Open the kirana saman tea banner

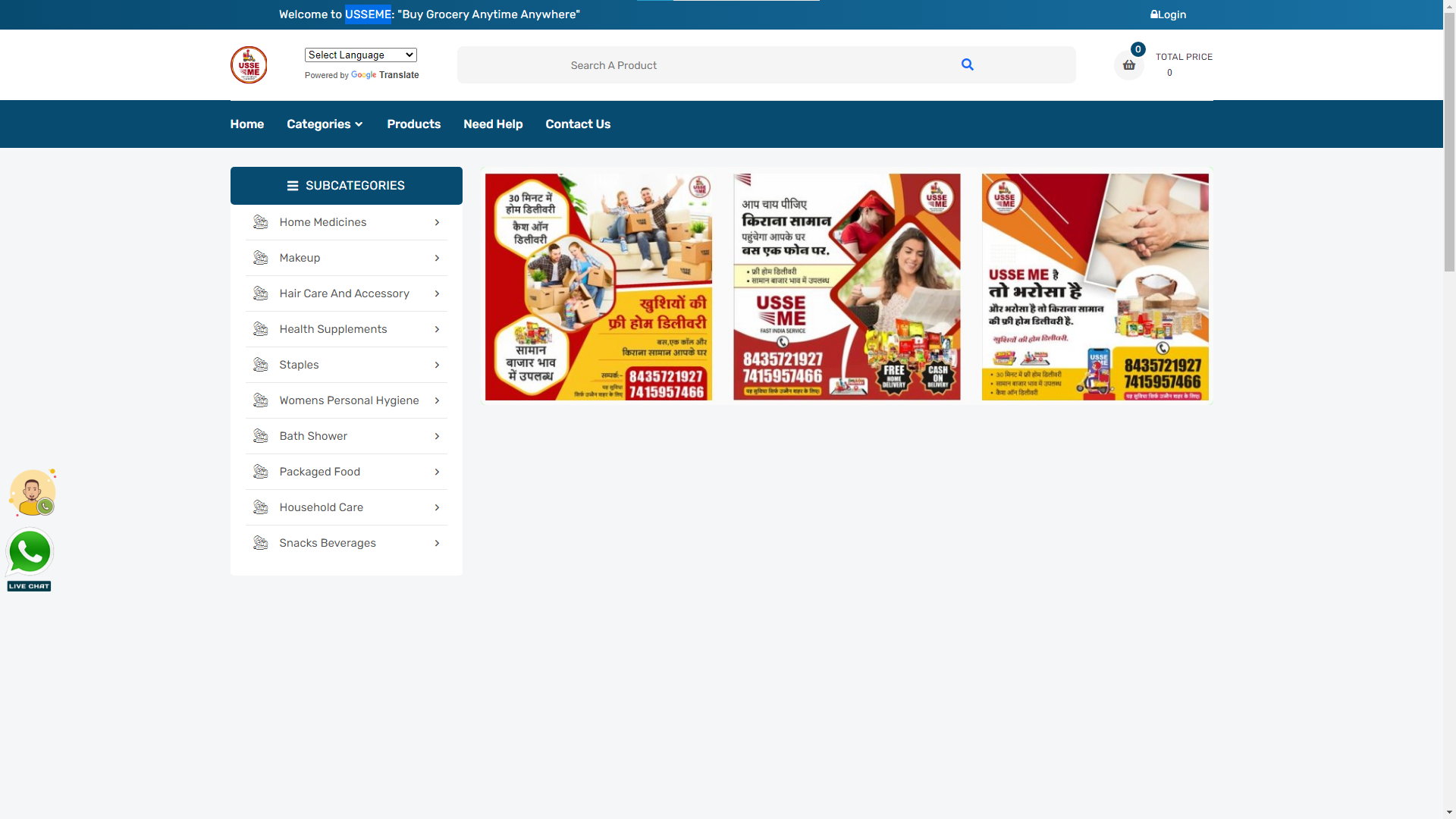tap(847, 287)
